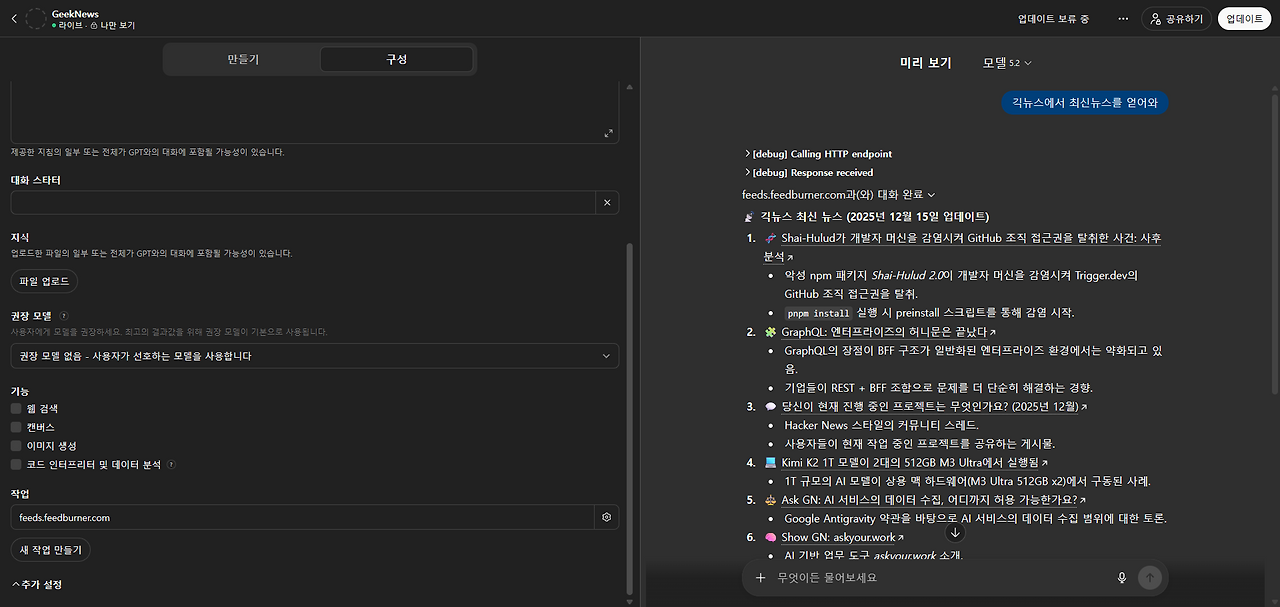
Task: Open the 권장 모델 dropdown
Action: pos(315,356)
